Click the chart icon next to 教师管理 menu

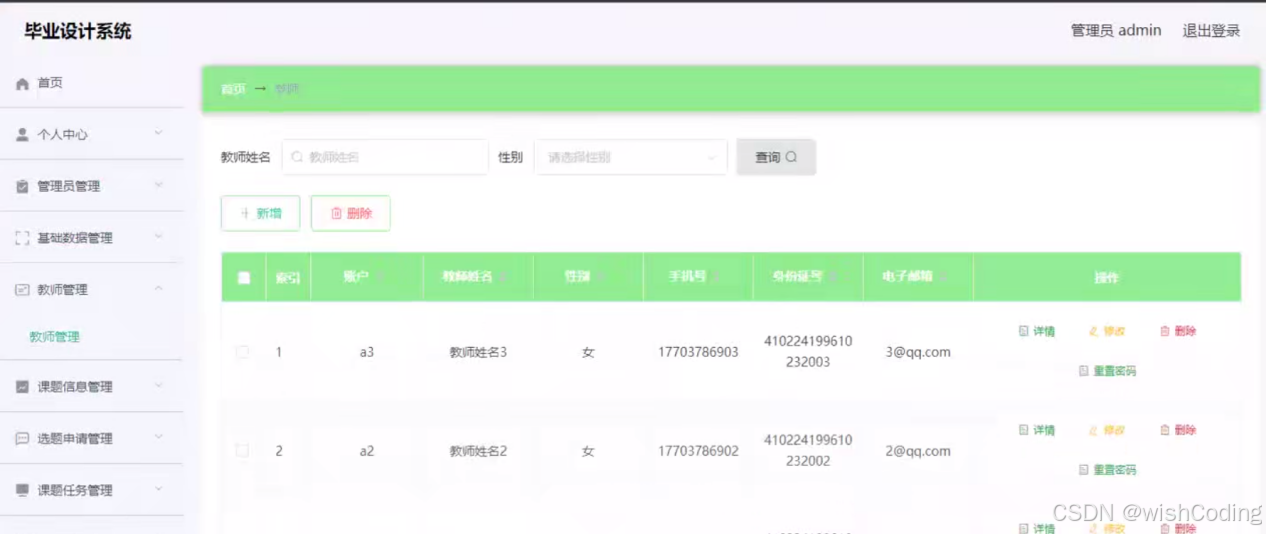coord(22,290)
